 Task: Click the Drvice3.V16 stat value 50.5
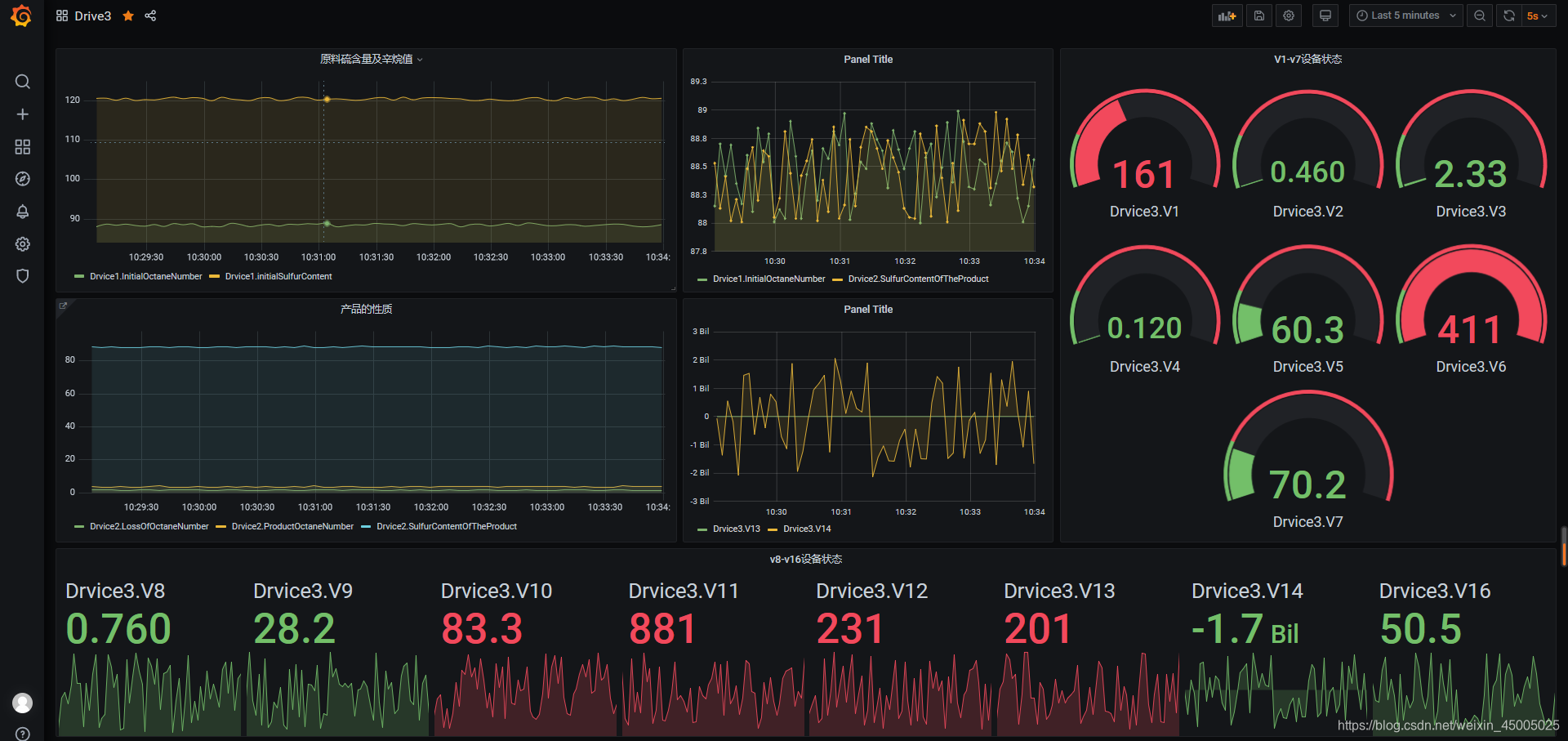[x=1421, y=629]
